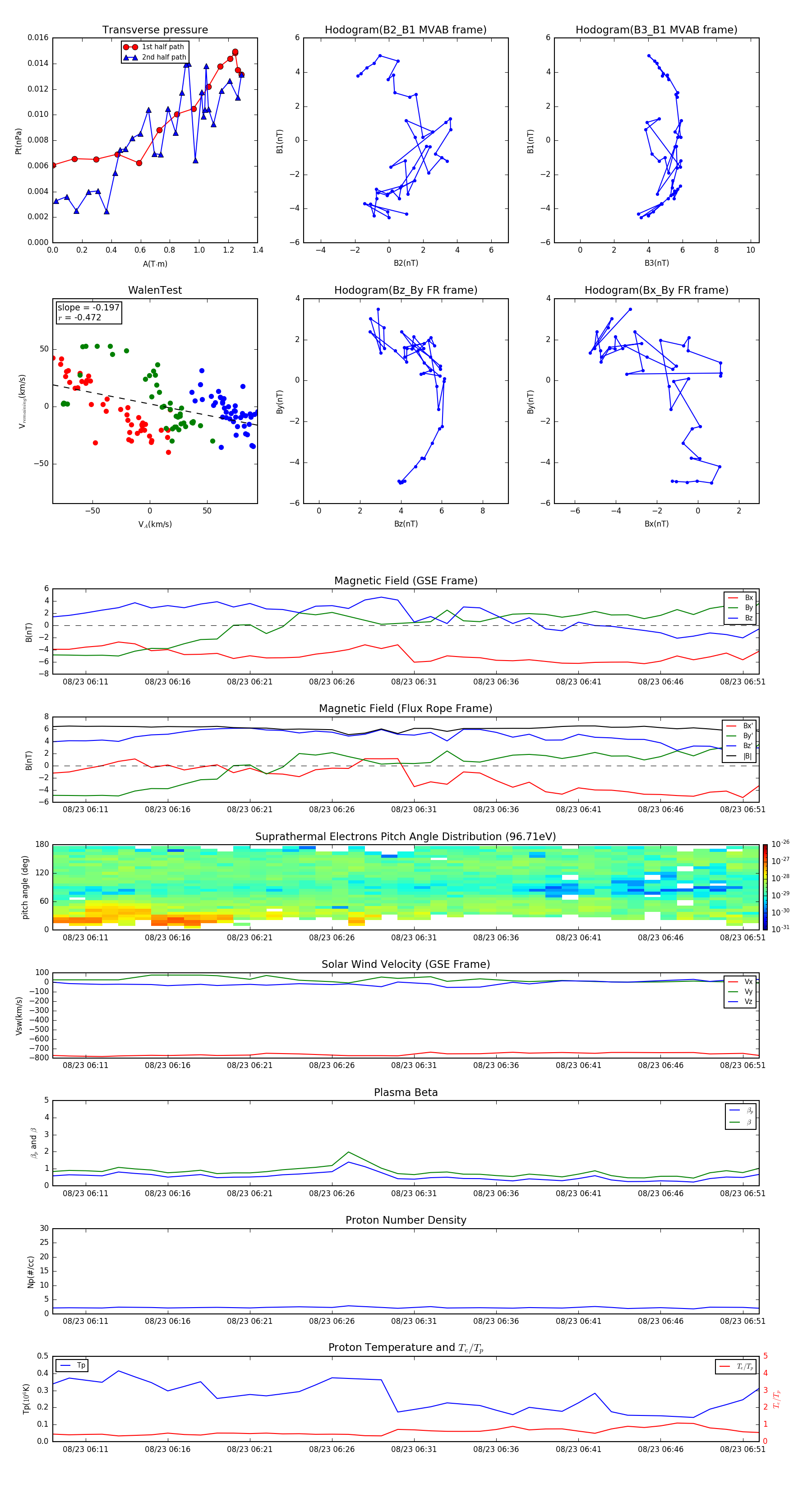Click the plasma beta peak near 06:26
812x1489 pixels.
pyautogui.click(x=348, y=1152)
